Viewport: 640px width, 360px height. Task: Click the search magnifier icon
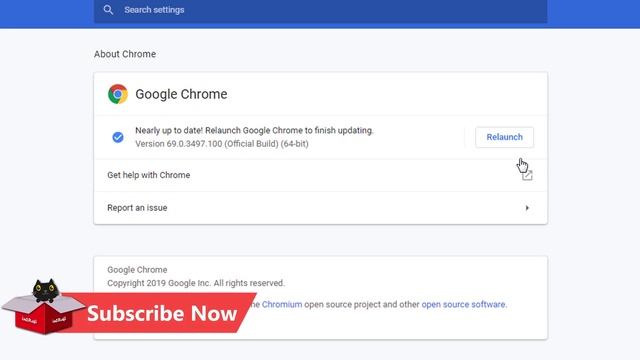pos(108,10)
